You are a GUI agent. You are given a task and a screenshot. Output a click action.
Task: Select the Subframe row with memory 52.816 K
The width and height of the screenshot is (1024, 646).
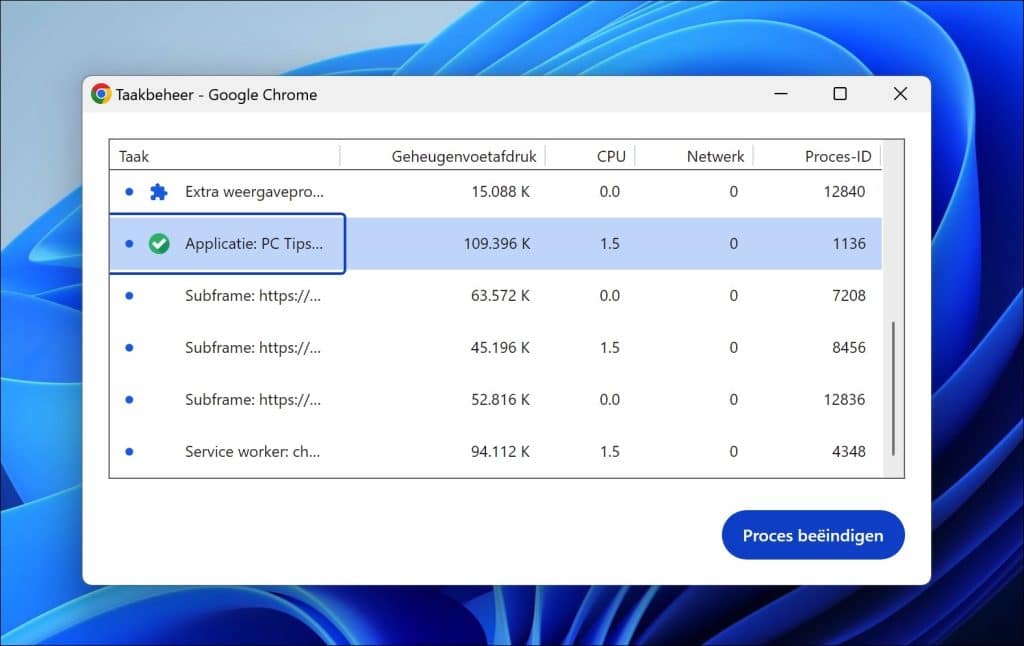click(496, 399)
